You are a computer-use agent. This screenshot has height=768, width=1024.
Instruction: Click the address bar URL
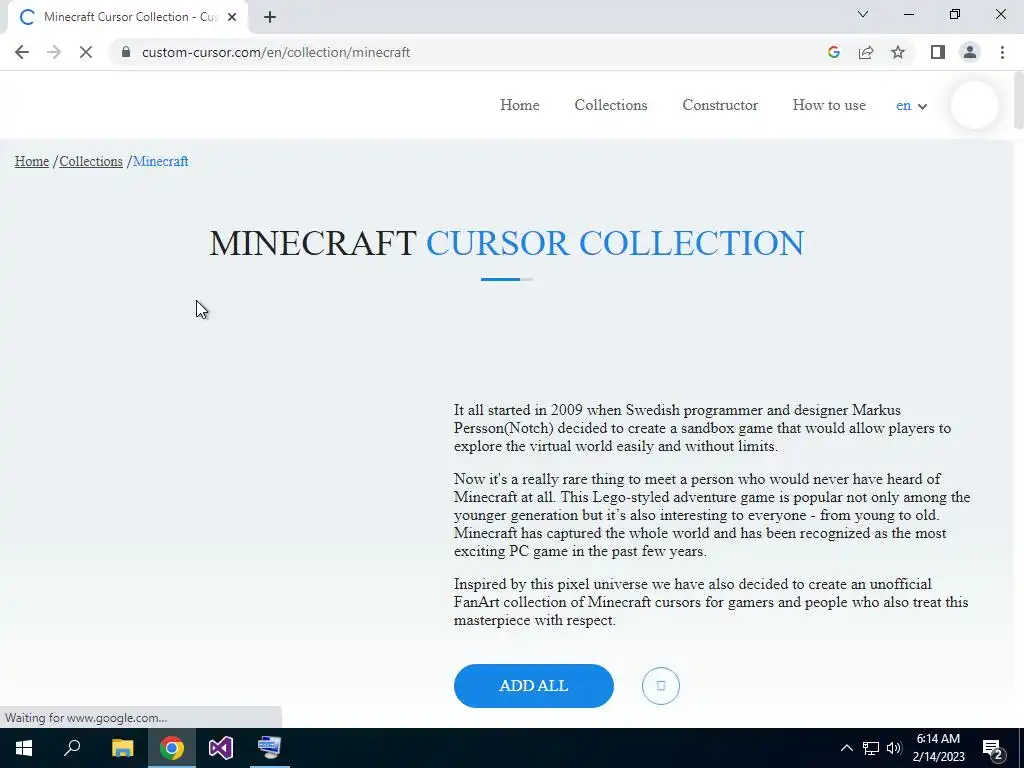pos(276,52)
